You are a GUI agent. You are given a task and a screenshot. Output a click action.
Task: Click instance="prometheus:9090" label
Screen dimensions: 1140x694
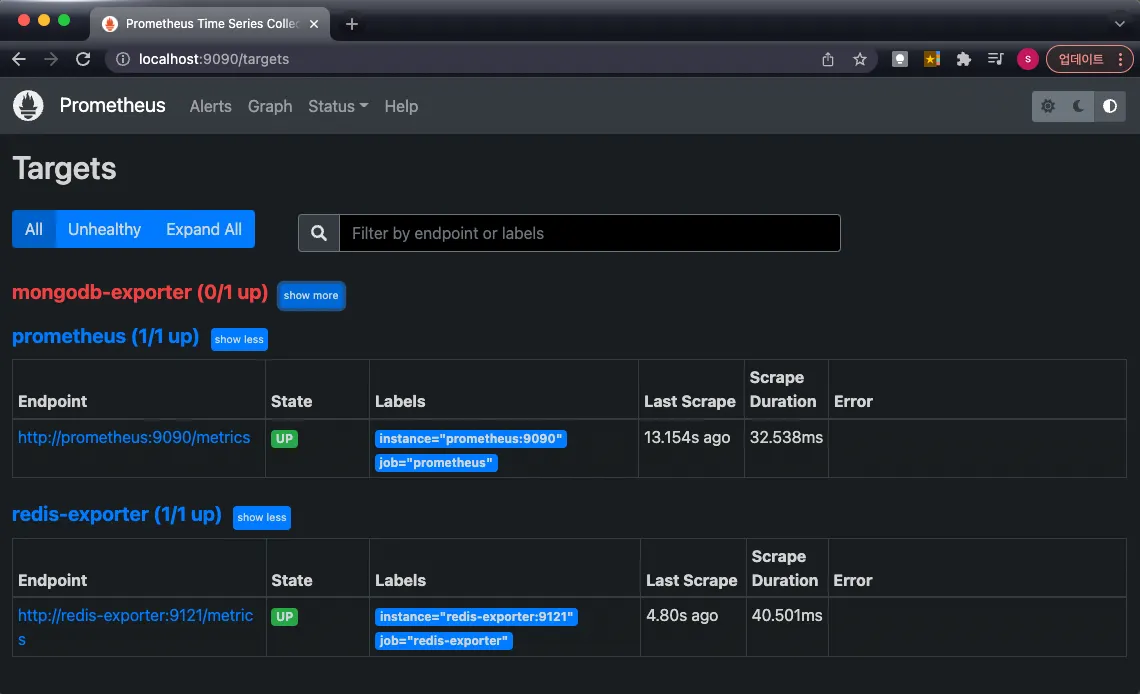(470, 439)
